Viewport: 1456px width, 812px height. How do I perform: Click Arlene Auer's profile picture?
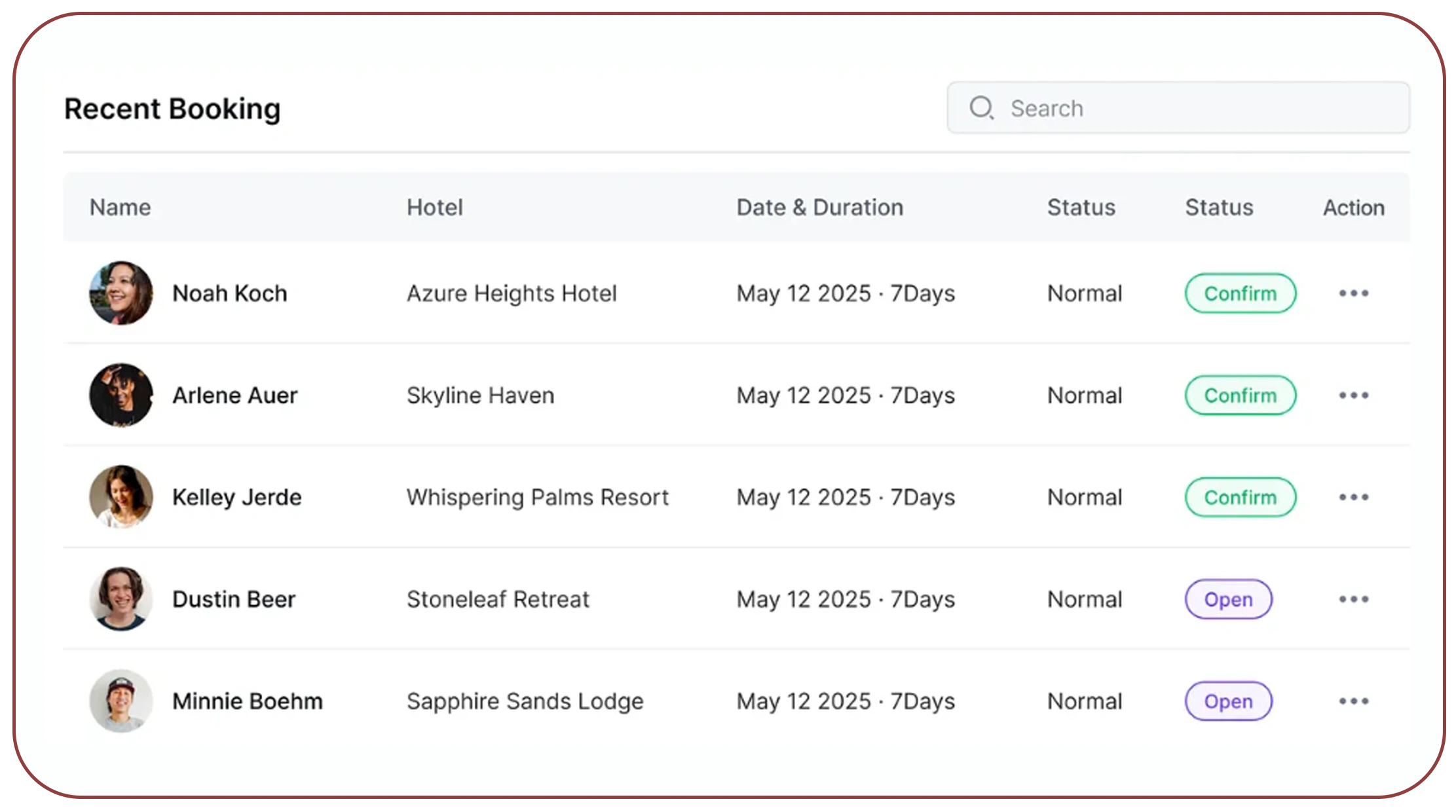(121, 395)
